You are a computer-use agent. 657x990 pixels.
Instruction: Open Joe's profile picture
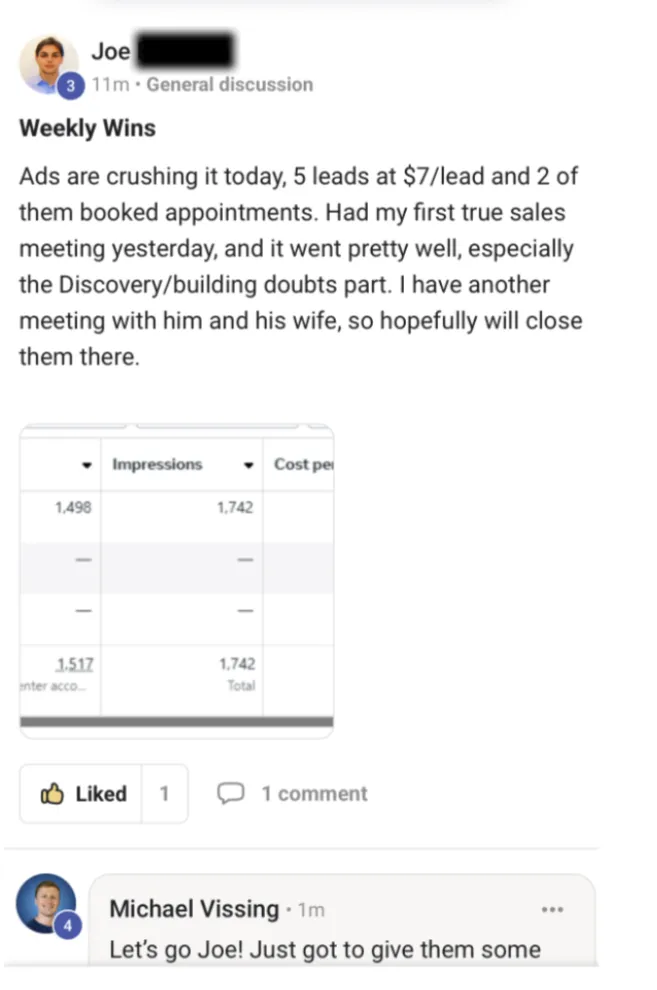coord(48,62)
